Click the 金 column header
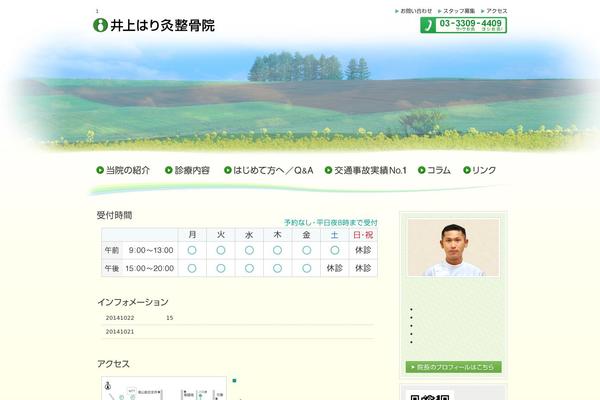The image size is (600, 400). pyautogui.click(x=306, y=235)
